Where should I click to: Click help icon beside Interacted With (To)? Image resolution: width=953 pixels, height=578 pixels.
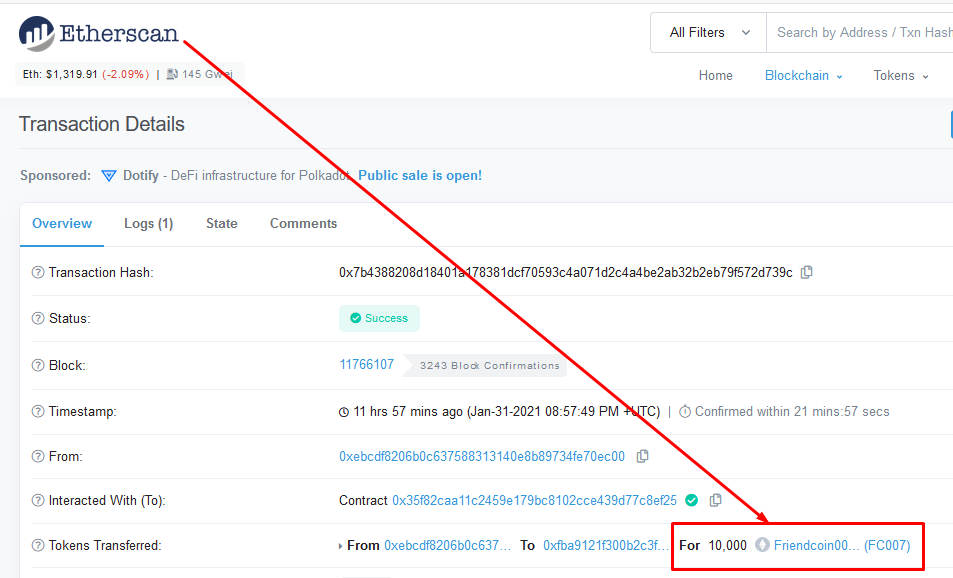pyautogui.click(x=38, y=500)
